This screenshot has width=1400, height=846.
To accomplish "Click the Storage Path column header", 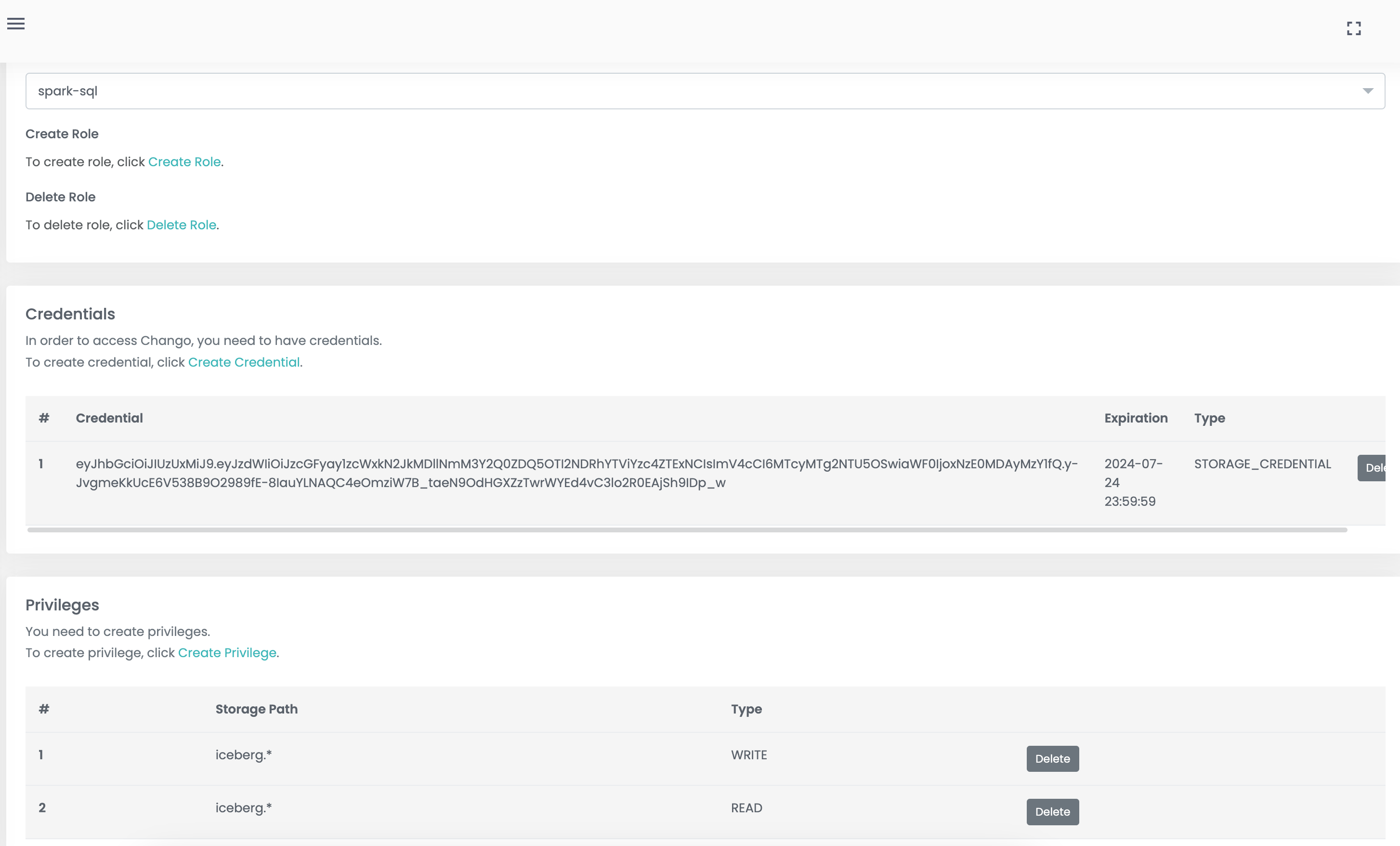I will click(256, 709).
